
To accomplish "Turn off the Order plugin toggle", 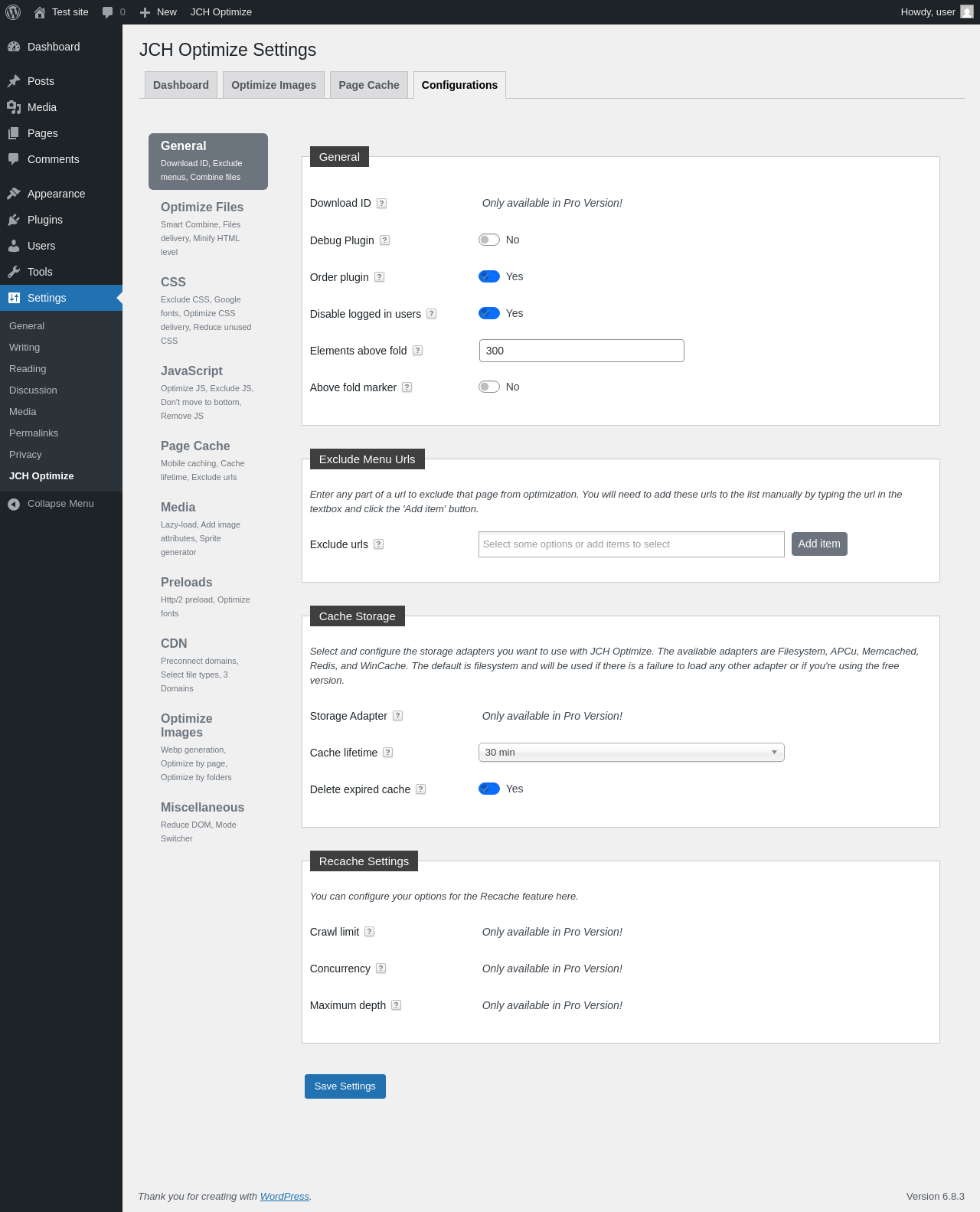I will pyautogui.click(x=489, y=276).
